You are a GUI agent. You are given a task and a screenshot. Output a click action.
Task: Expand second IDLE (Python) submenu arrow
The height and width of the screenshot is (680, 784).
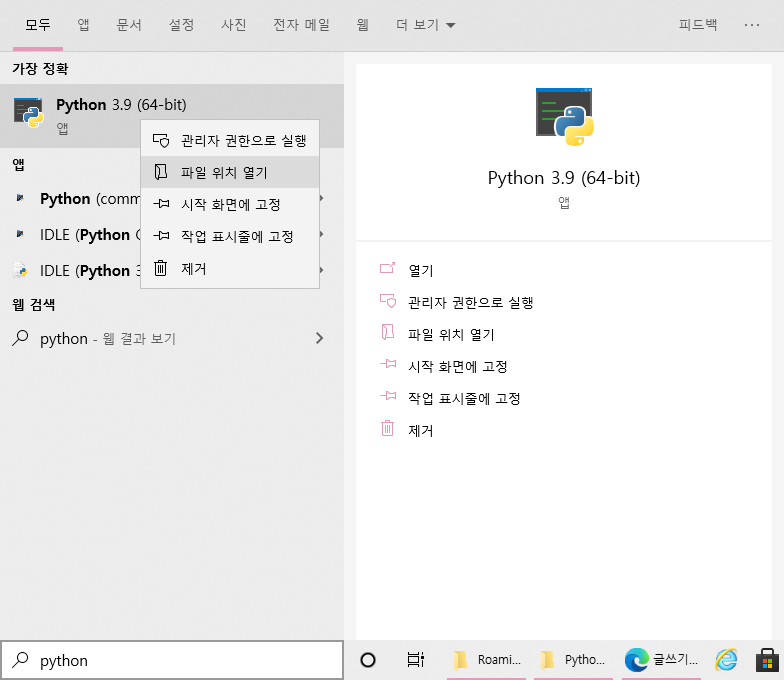point(322,270)
